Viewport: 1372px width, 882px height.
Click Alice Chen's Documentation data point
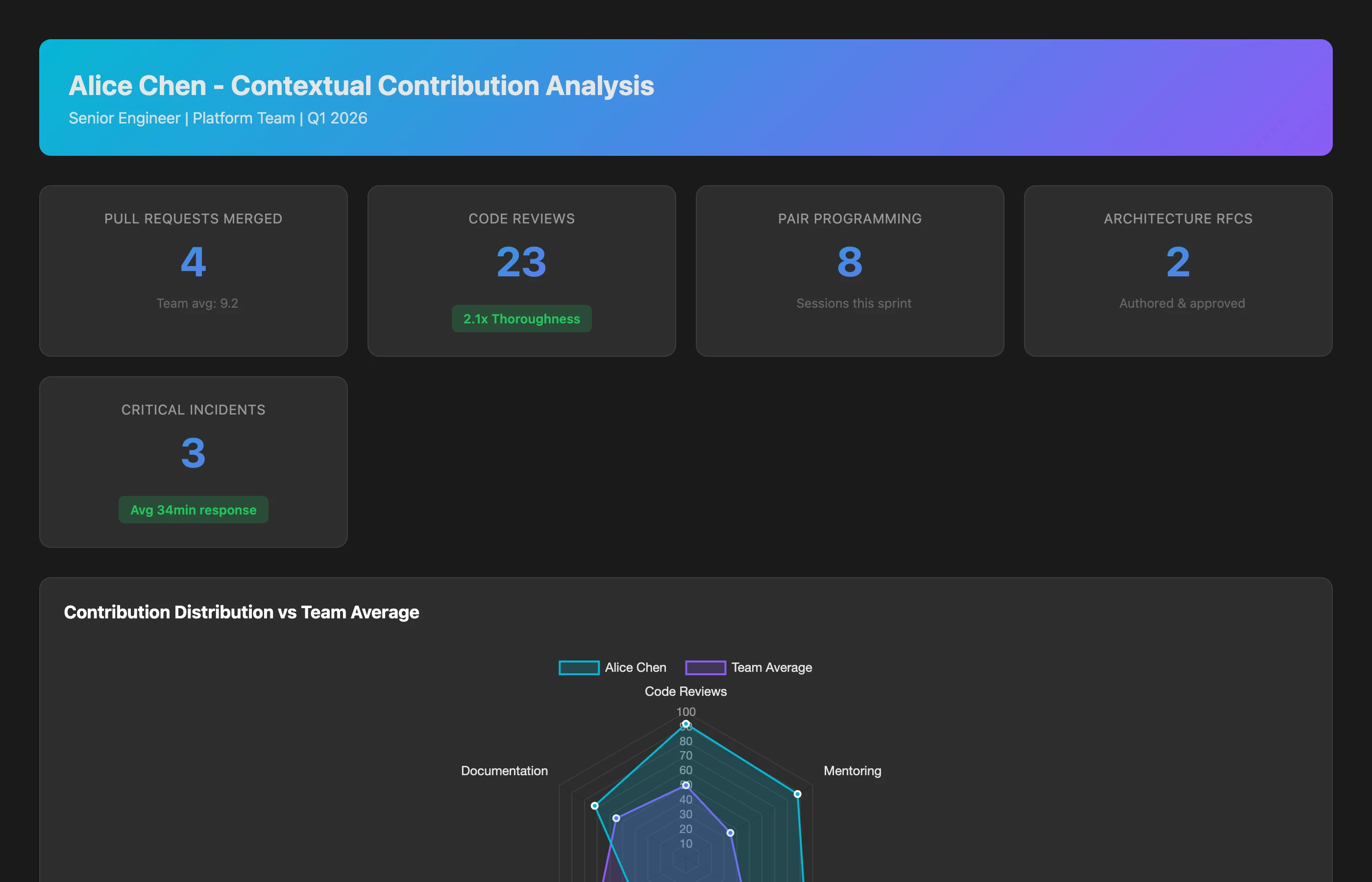click(x=595, y=806)
